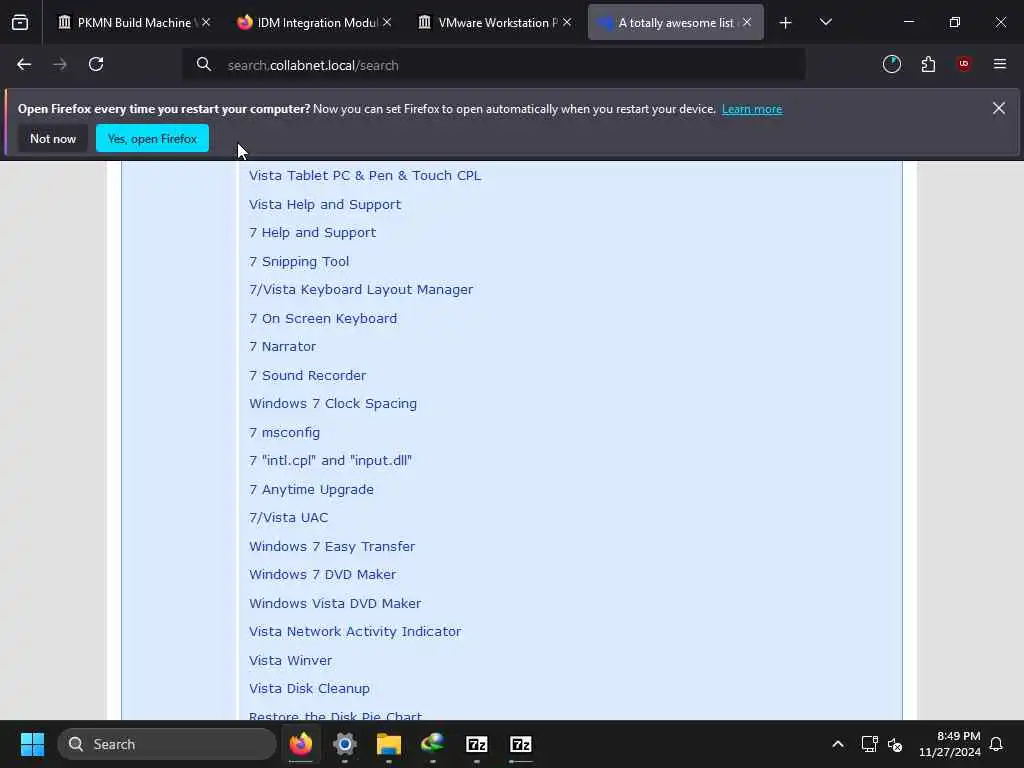Open the Windows Start menu
This screenshot has height=768, width=1024.
tap(32, 744)
